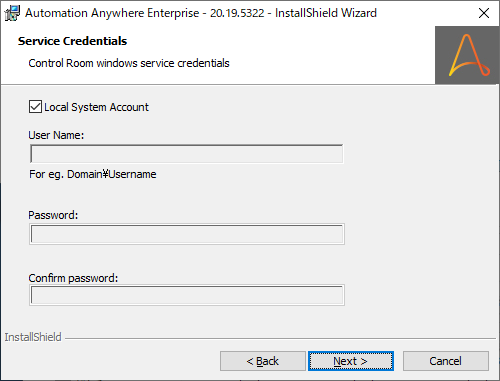
Task: Click the wizard title bar text
Action: pyautogui.click(x=201, y=13)
